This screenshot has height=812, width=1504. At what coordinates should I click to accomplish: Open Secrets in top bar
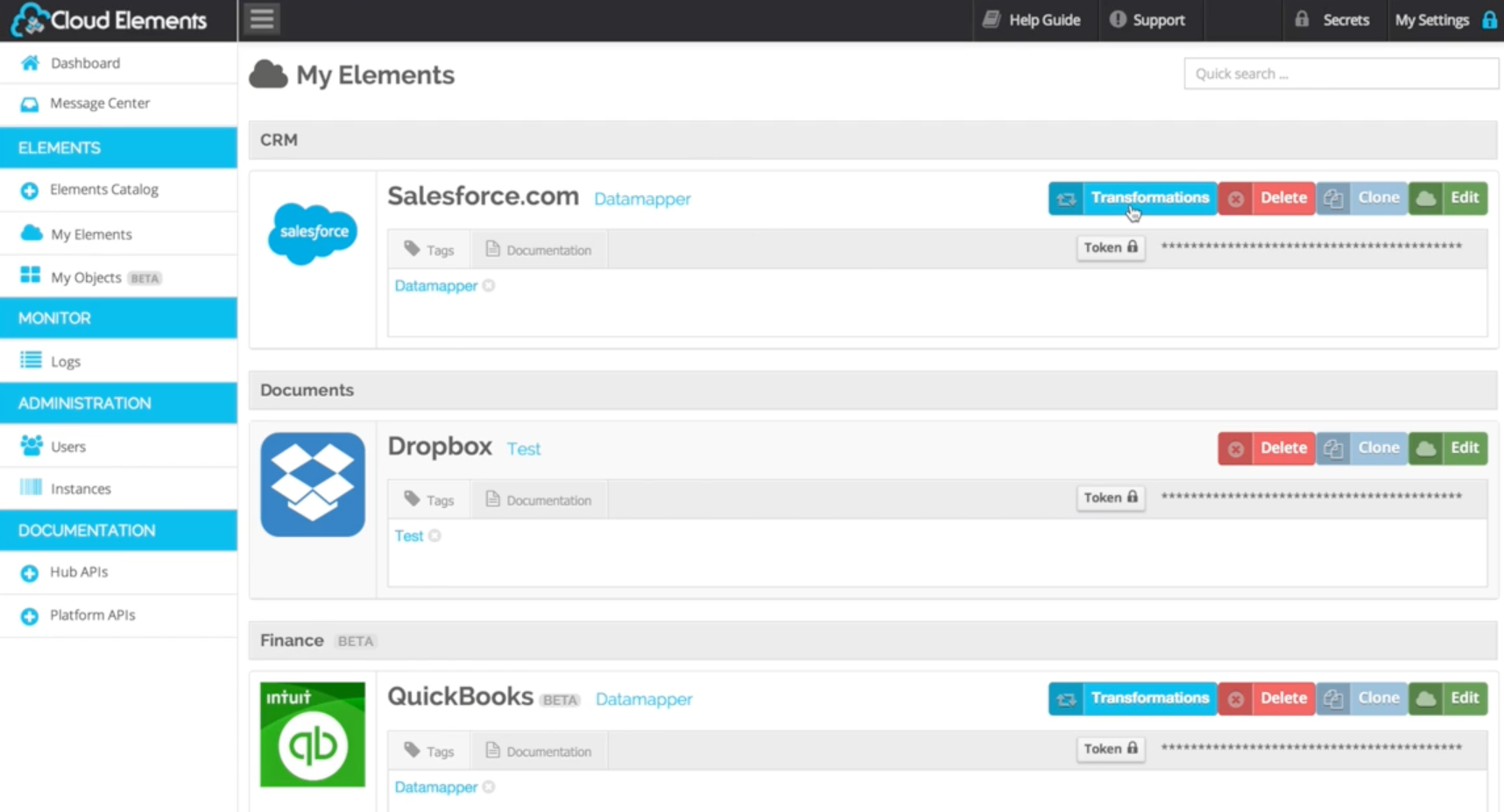1332,19
